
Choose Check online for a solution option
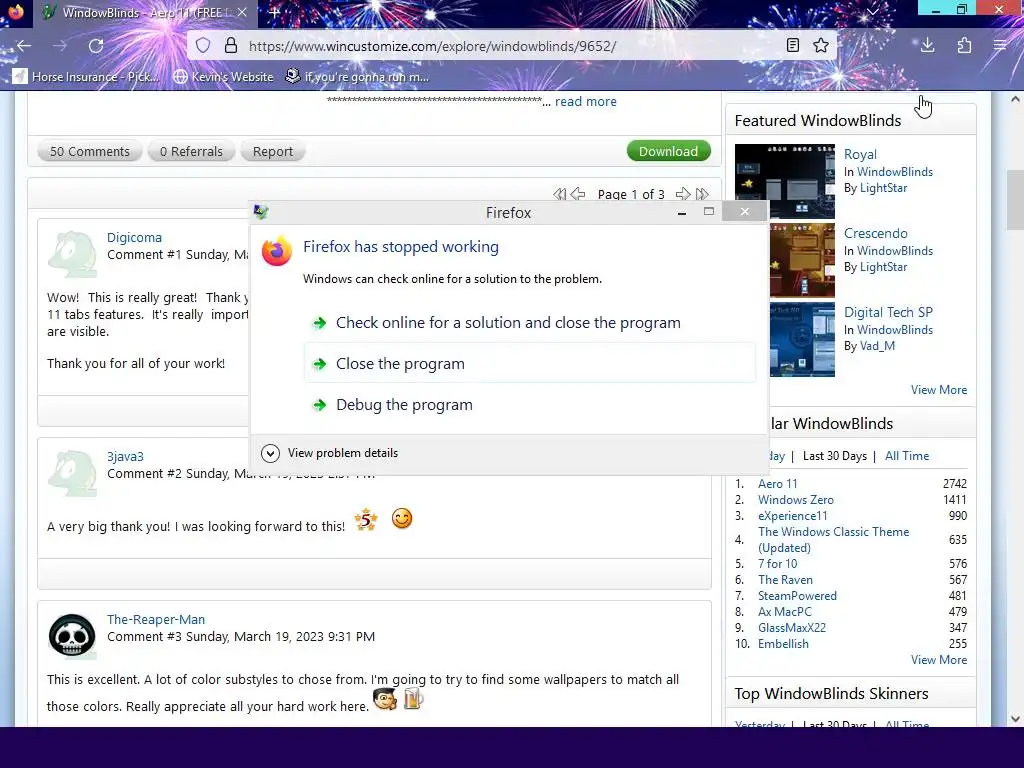pyautogui.click(x=530, y=323)
